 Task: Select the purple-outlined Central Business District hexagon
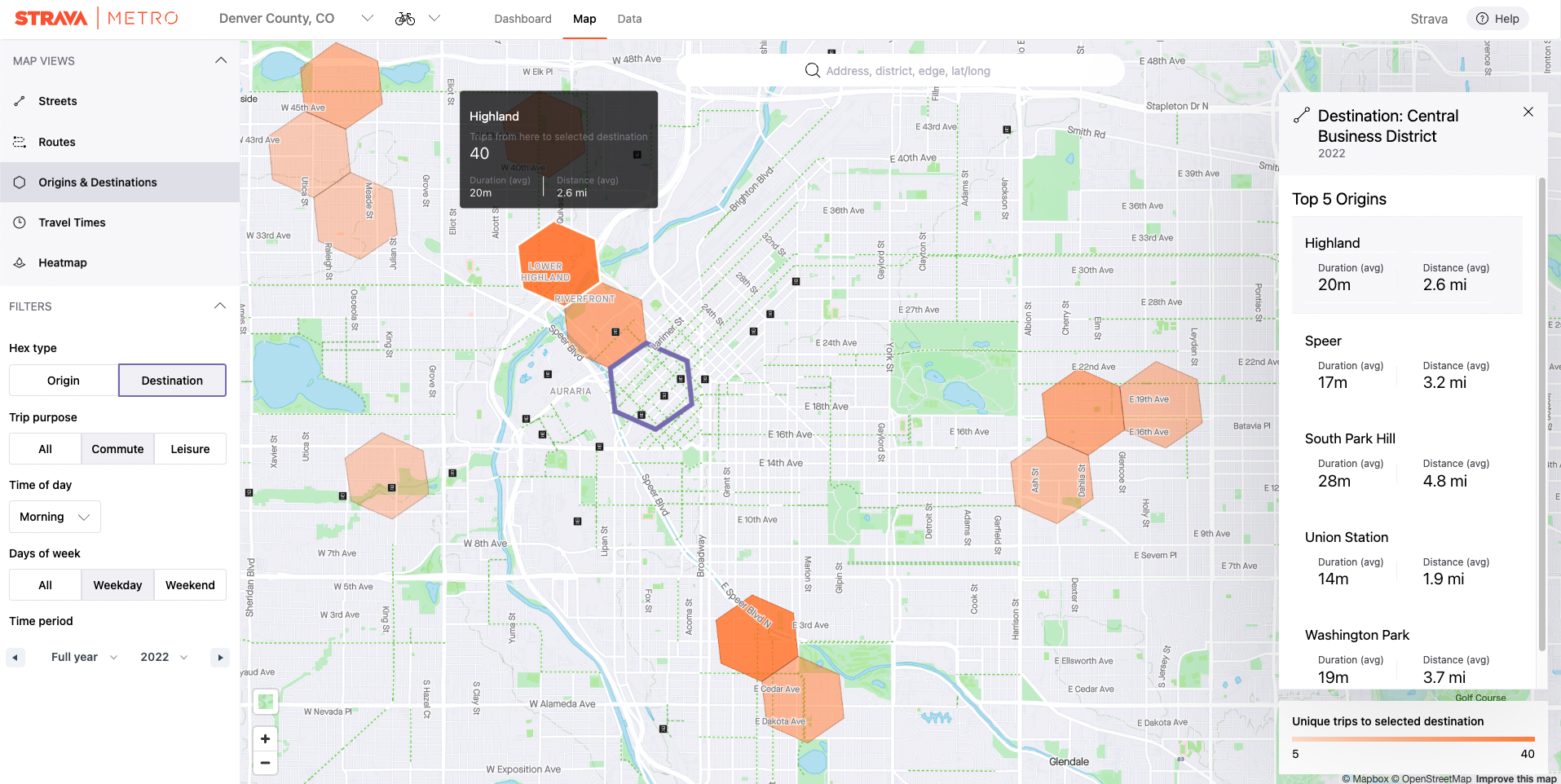pos(651,386)
